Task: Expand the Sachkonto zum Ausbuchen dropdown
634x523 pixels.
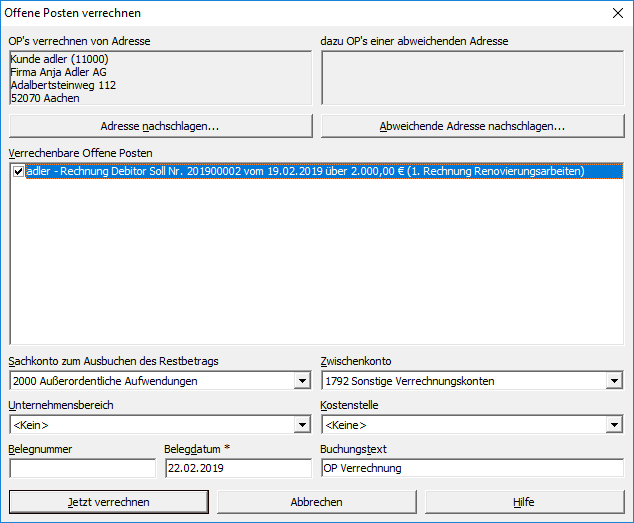Action: pos(303,381)
